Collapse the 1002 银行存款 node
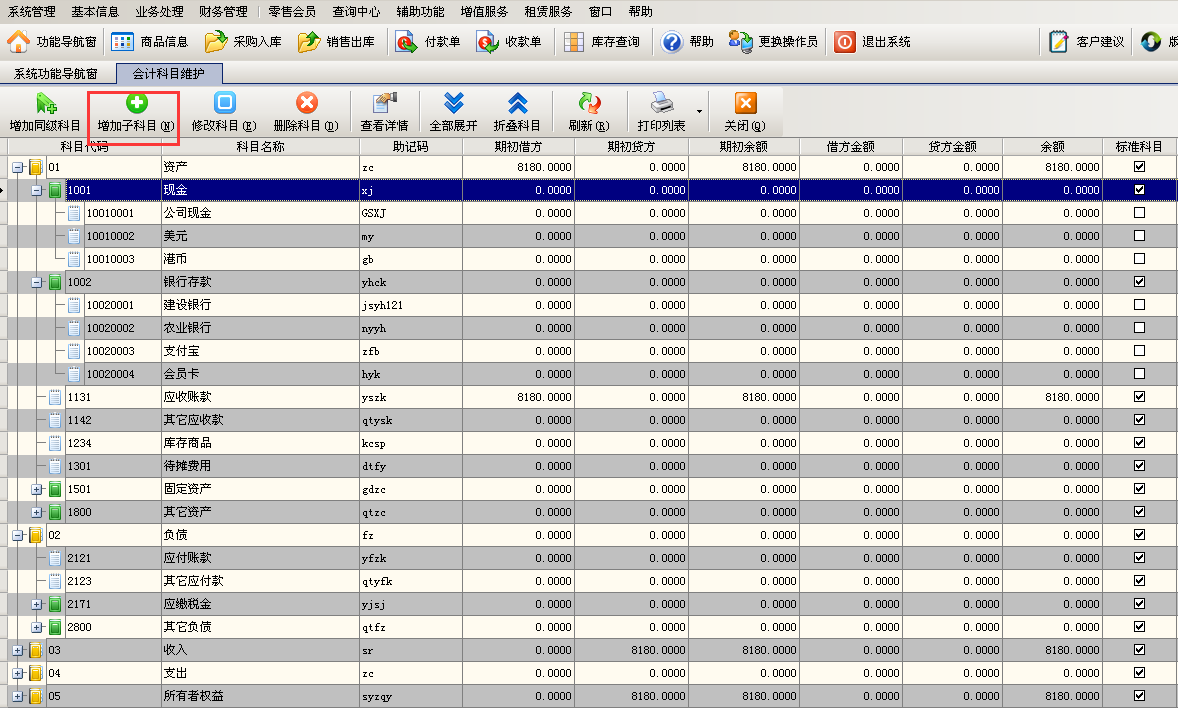This screenshot has height=727, width=1178. [36, 282]
